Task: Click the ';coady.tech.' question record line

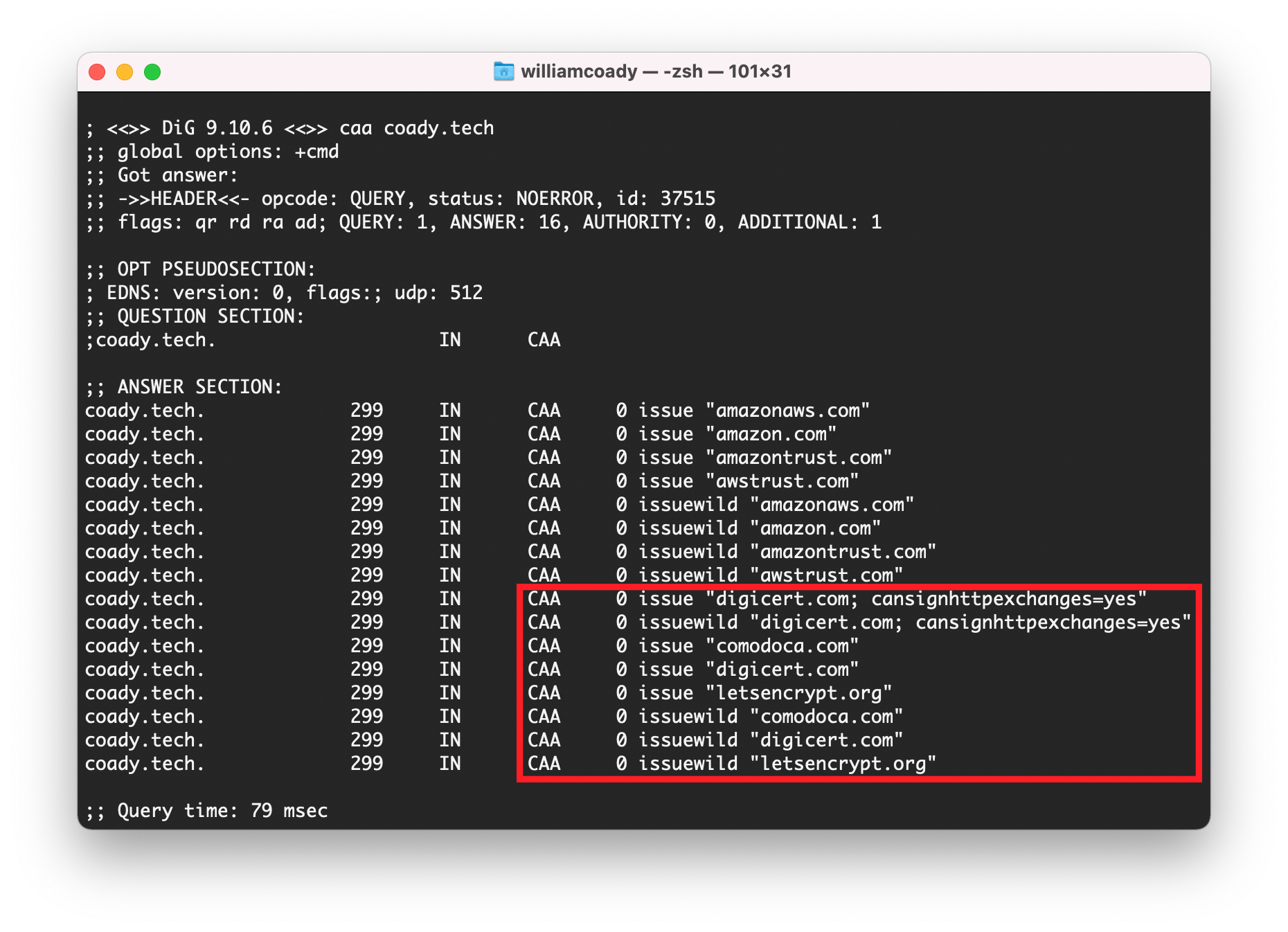Action: (323, 340)
